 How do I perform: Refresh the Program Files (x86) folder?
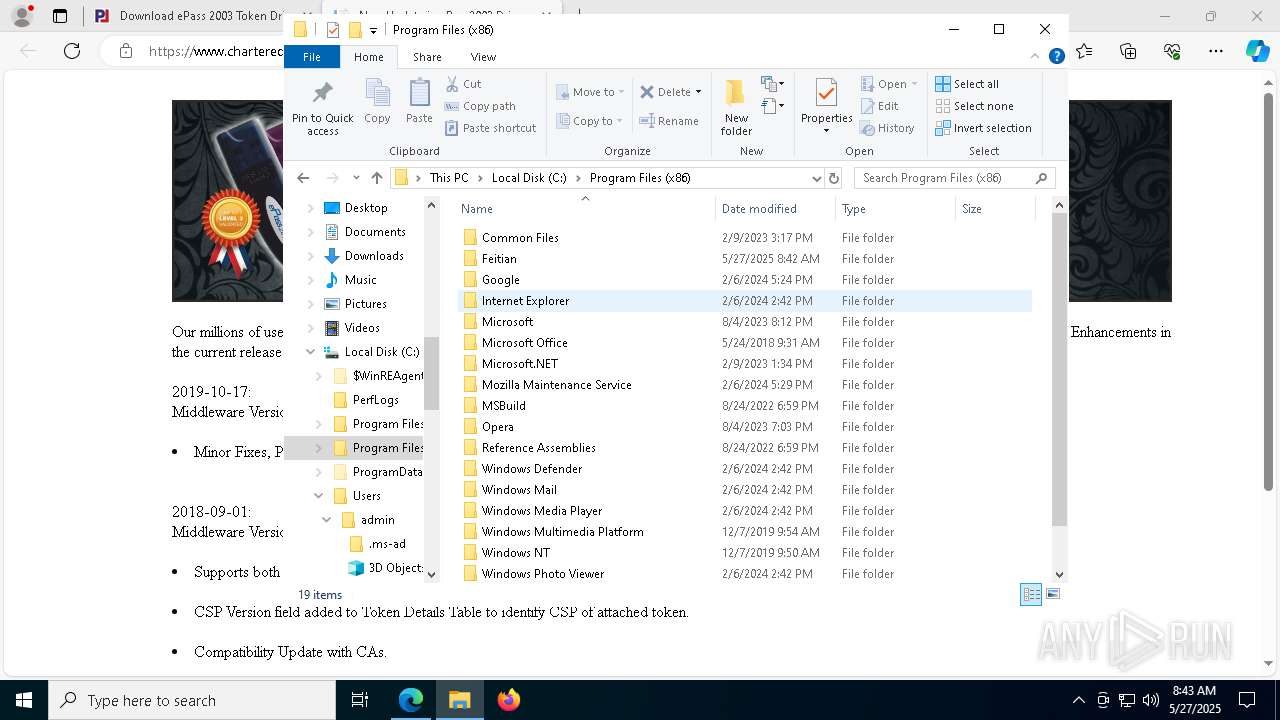coord(834,178)
